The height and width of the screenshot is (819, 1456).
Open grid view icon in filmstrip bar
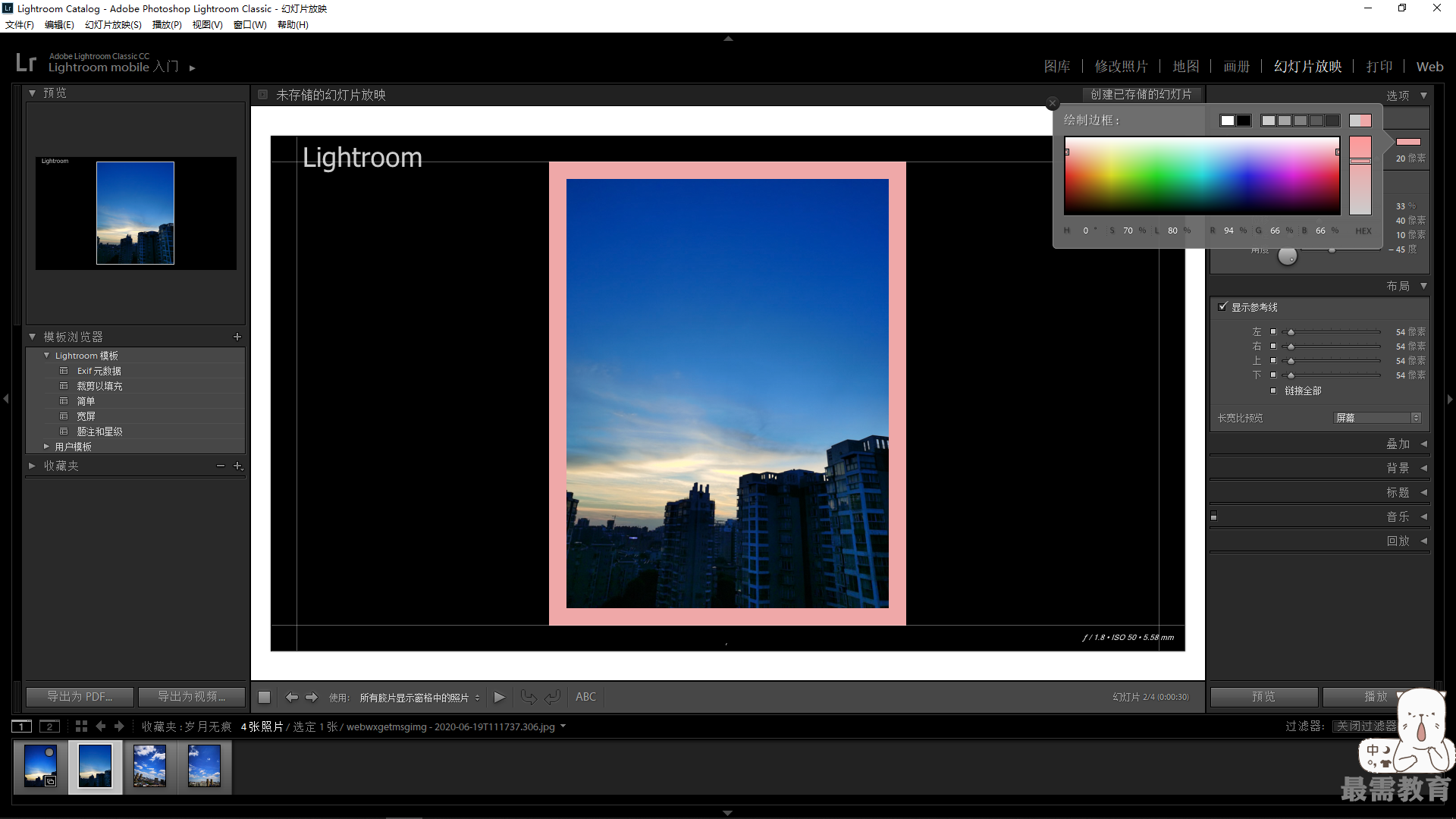pyautogui.click(x=81, y=726)
